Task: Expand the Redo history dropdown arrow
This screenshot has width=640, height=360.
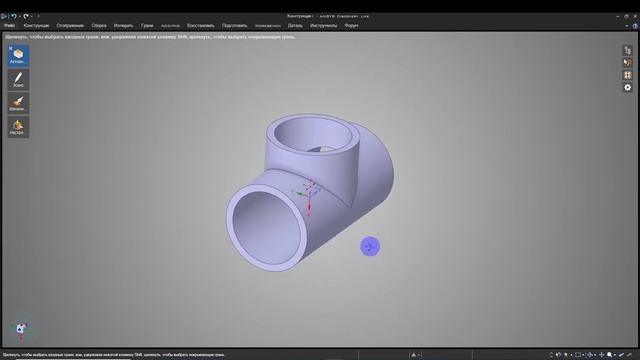Action: [x=31, y=16]
